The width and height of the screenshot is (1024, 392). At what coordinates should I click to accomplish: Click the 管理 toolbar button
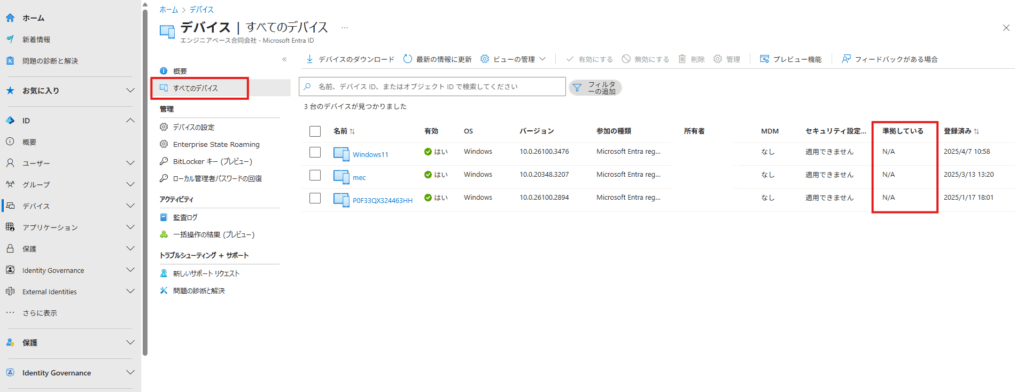tap(727, 59)
